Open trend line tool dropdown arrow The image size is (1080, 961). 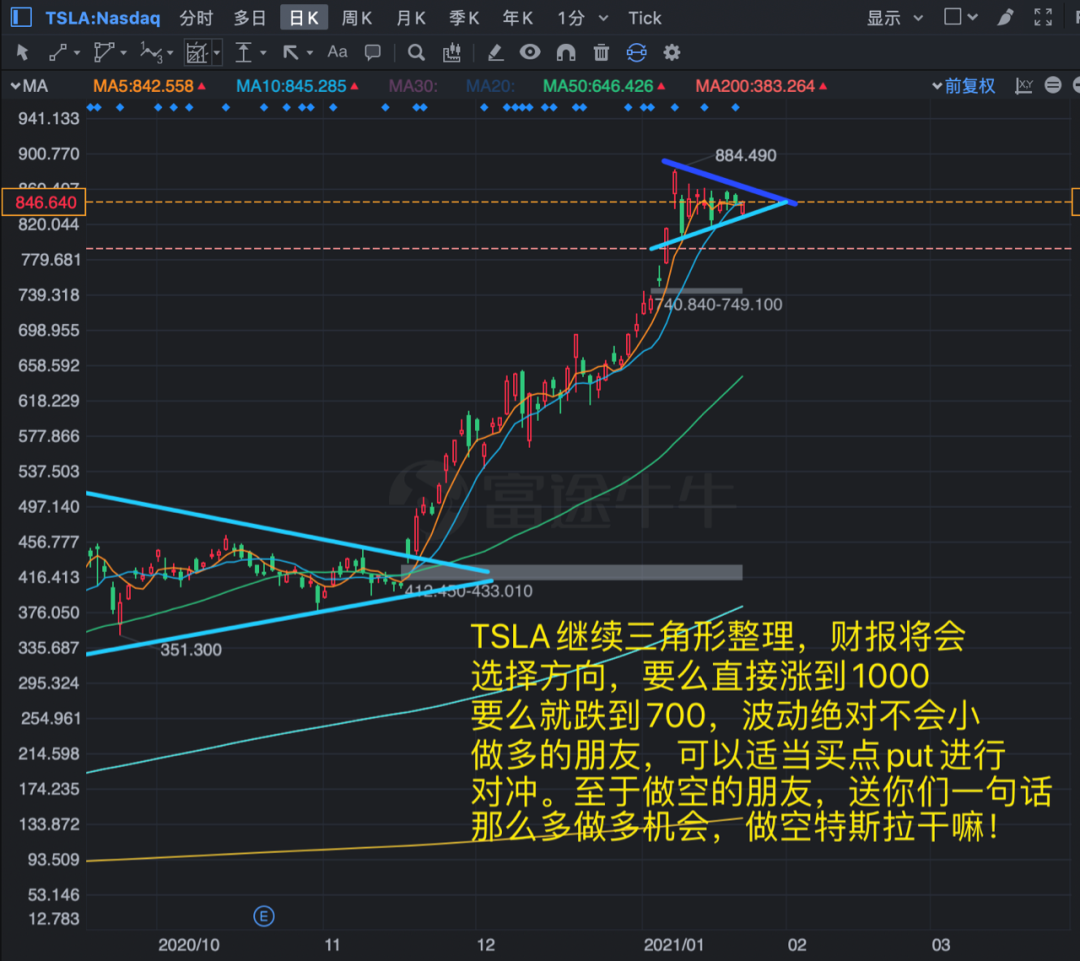pos(76,53)
